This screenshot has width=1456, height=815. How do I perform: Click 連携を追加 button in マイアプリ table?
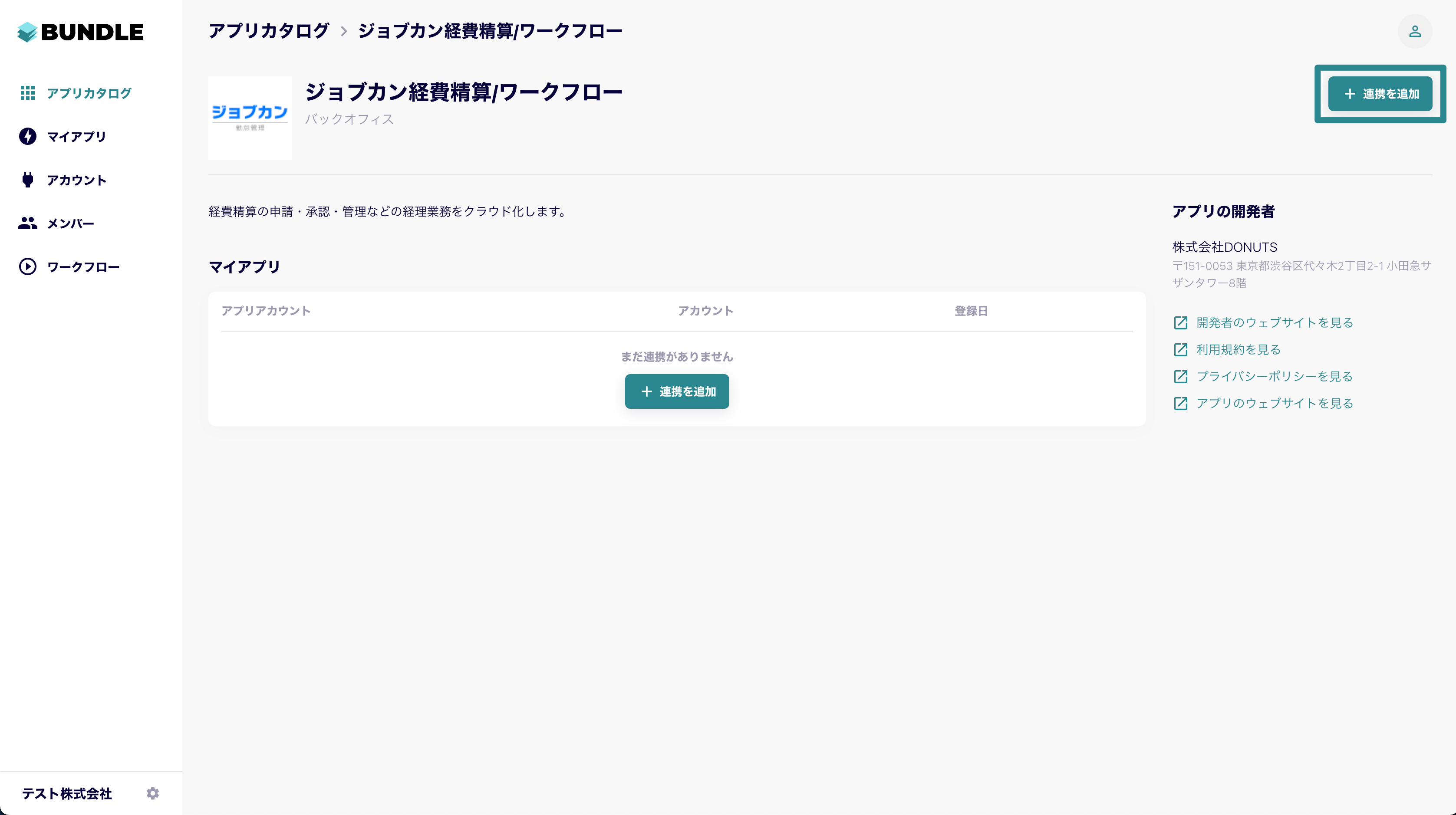tap(677, 391)
